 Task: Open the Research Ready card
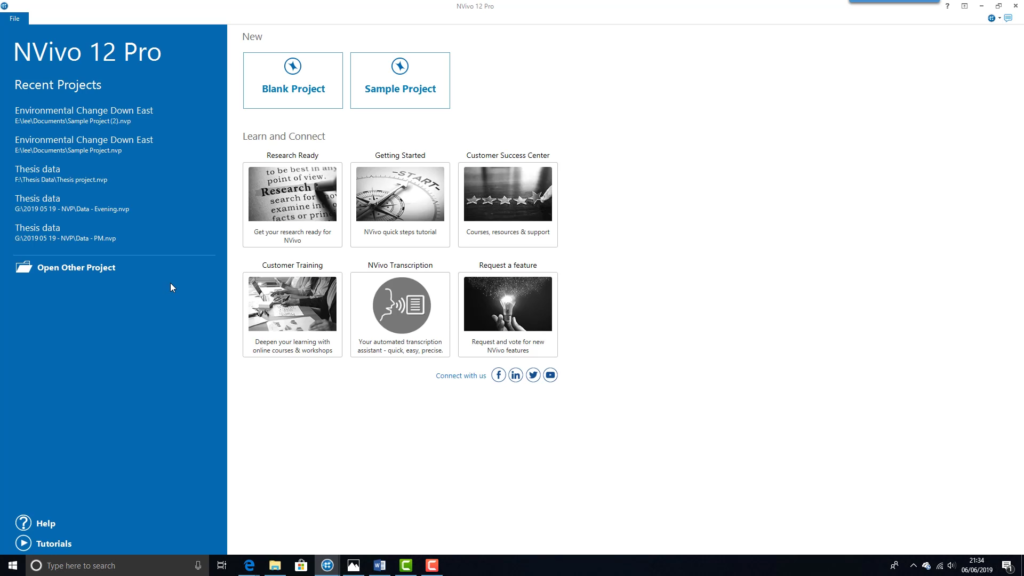293,204
